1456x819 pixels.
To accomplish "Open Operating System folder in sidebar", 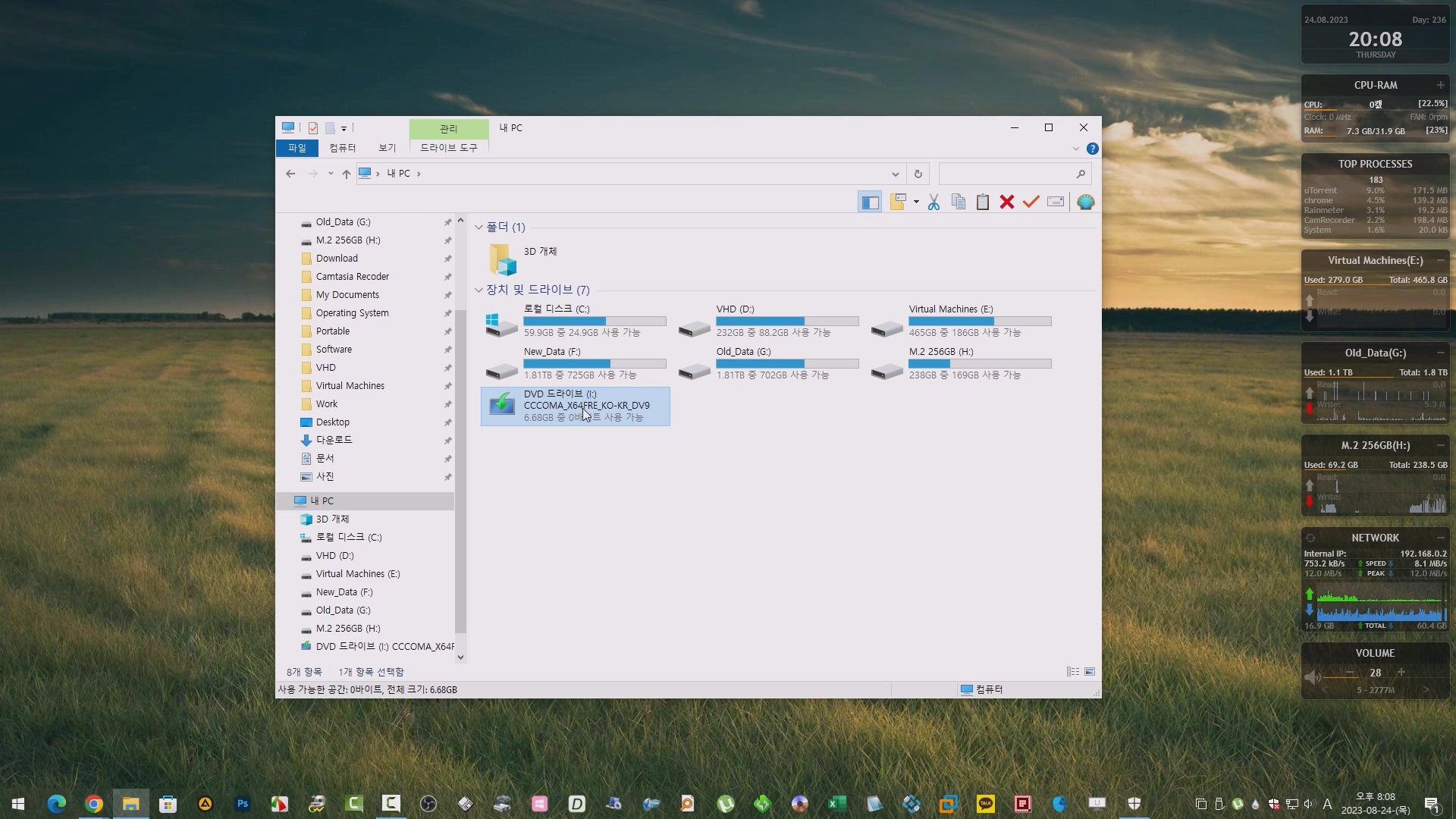I will pos(352,313).
